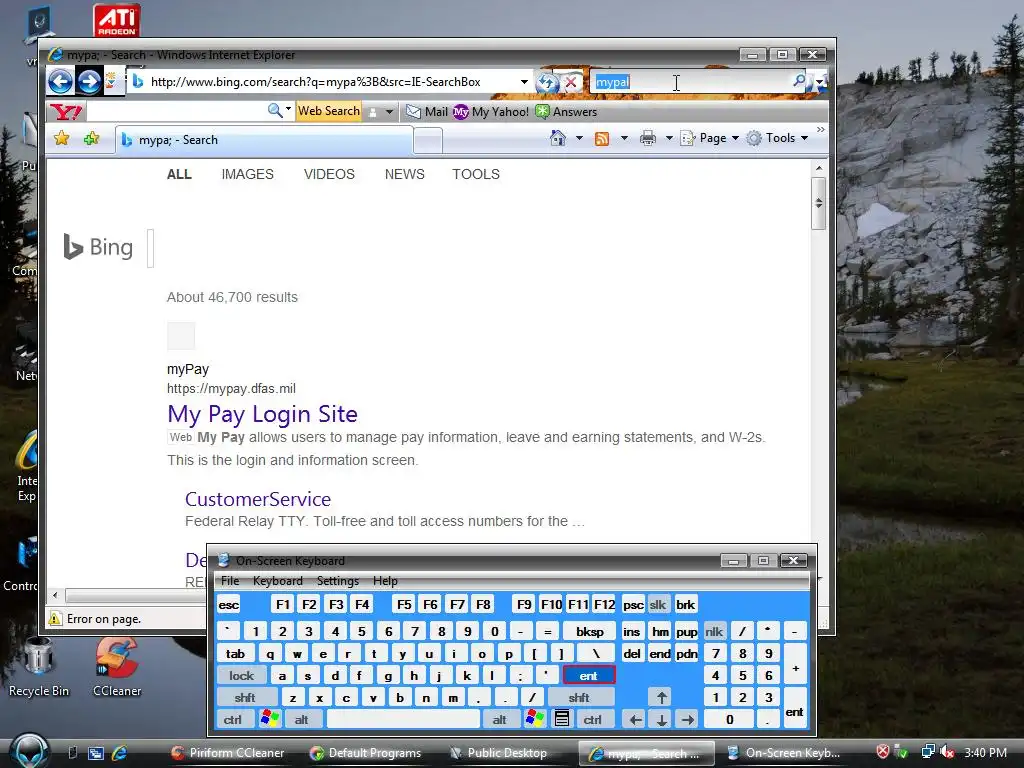Open the Keyboard menu
This screenshot has width=1024, height=768.
[x=278, y=581]
